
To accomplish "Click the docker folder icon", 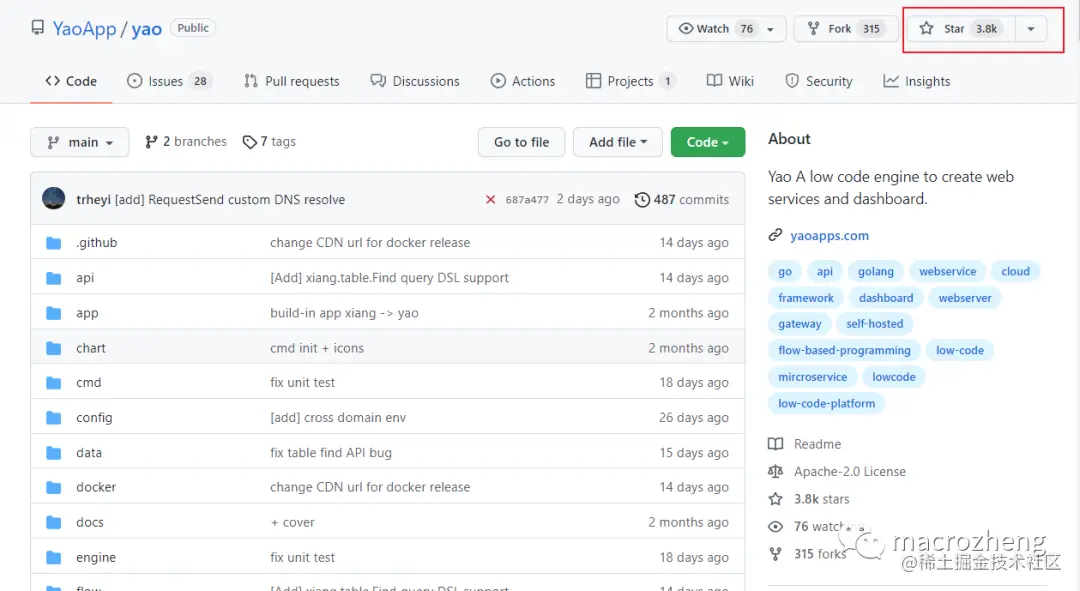I will tap(54, 488).
